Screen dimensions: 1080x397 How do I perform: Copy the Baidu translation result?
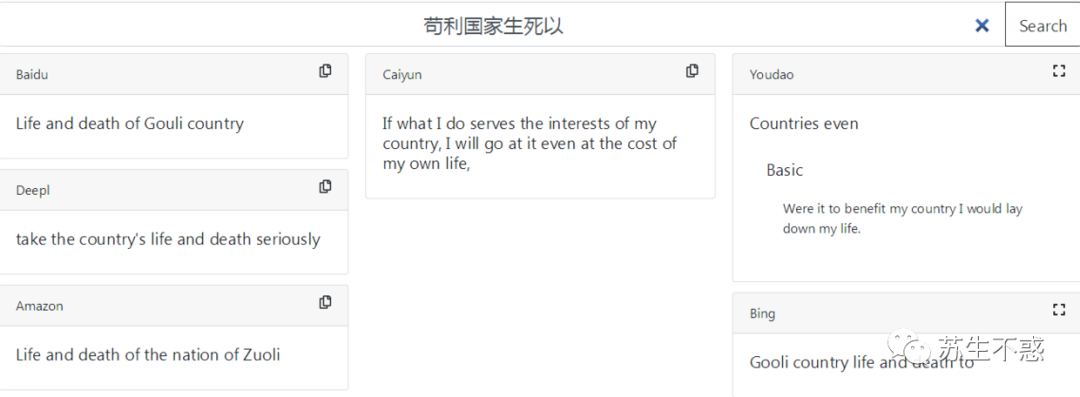325,71
